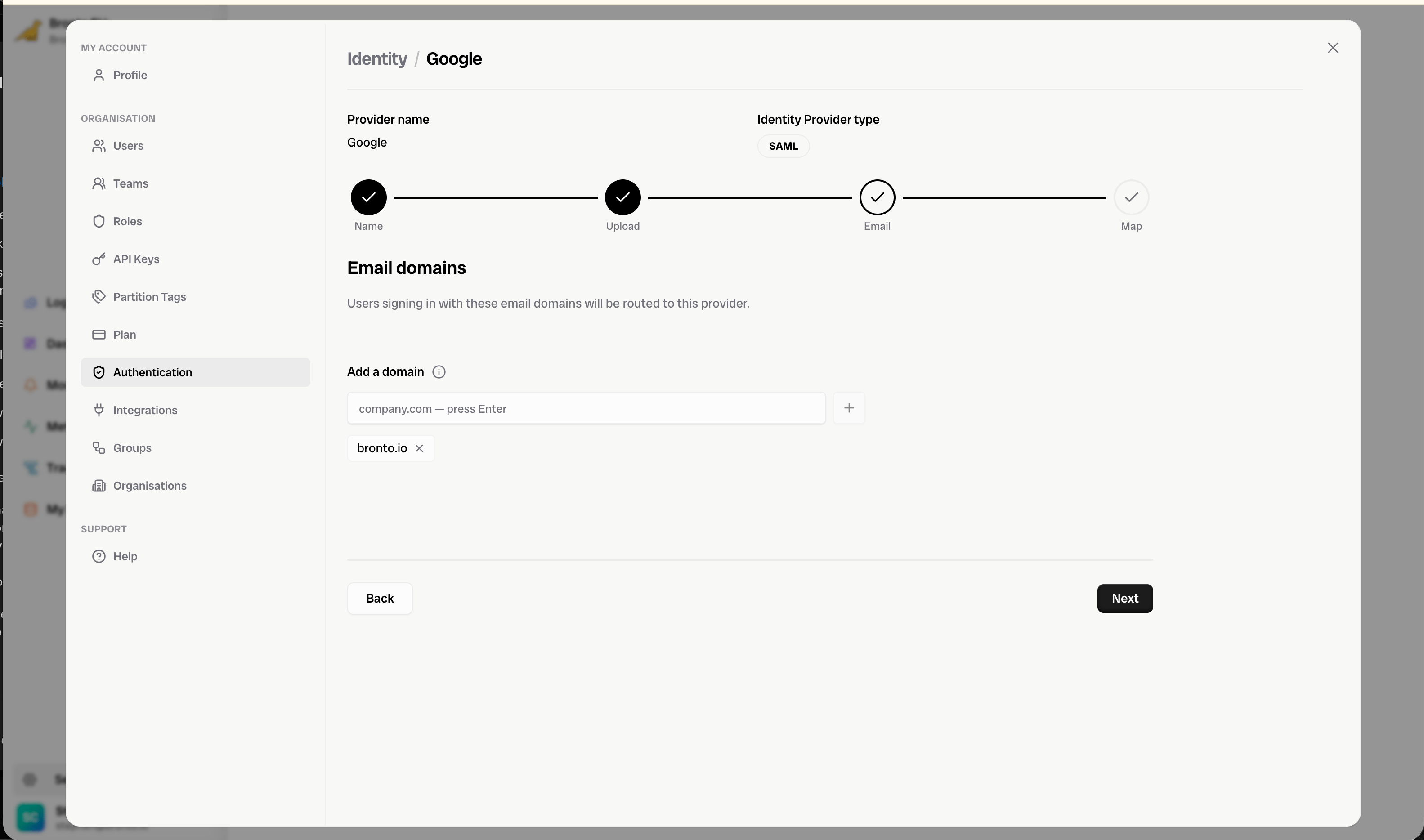Viewport: 1424px width, 840px height.
Task: Click the Back button
Action: click(380, 599)
